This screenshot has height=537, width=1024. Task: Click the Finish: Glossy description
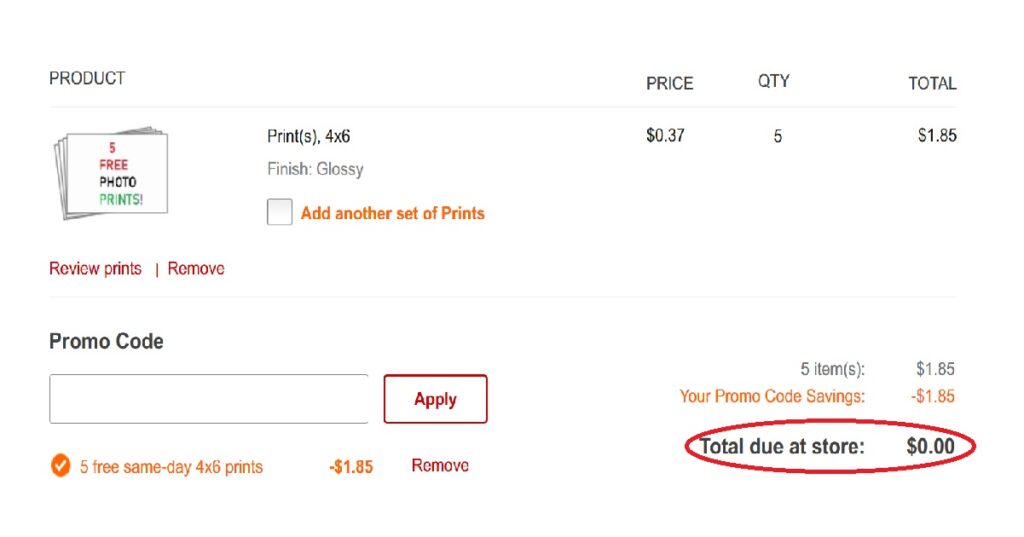pos(315,169)
